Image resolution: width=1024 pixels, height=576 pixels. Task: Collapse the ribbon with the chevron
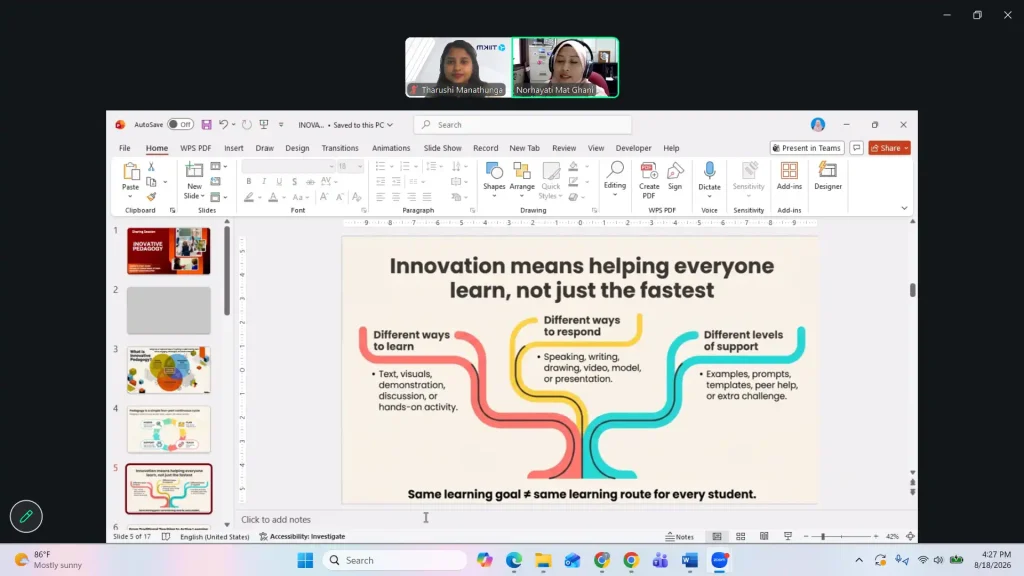tap(904, 208)
